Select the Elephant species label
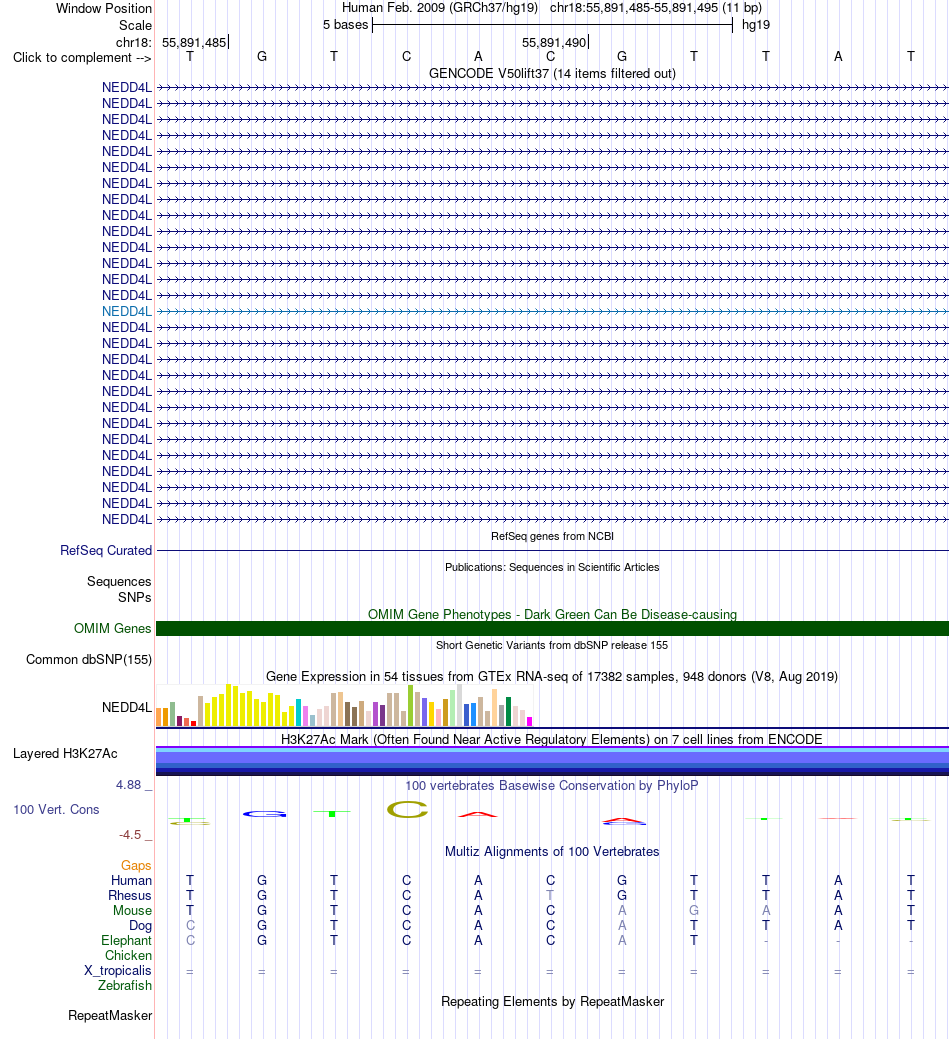 (x=127, y=941)
